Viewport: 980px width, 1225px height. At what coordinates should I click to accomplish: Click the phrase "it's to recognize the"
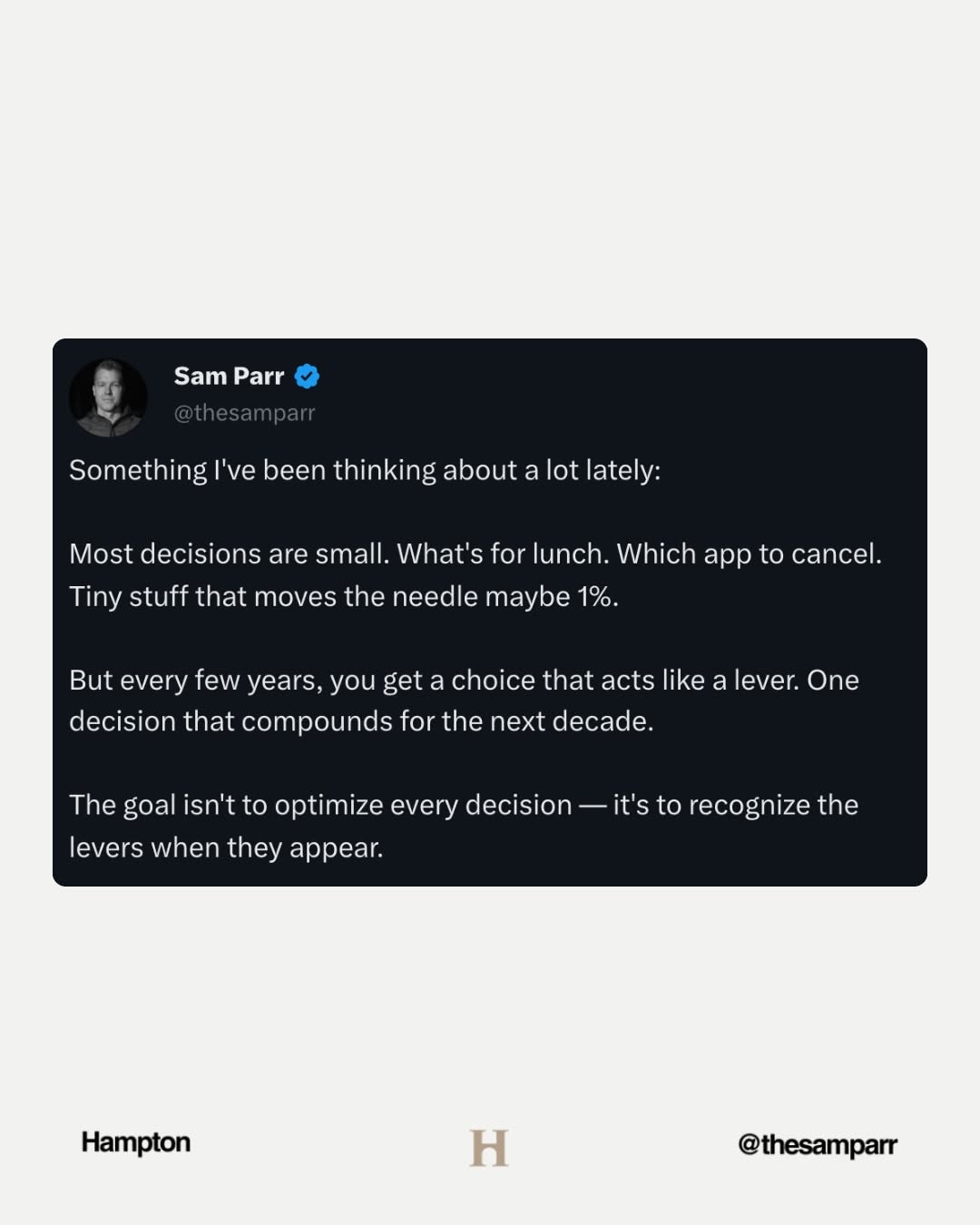735,805
